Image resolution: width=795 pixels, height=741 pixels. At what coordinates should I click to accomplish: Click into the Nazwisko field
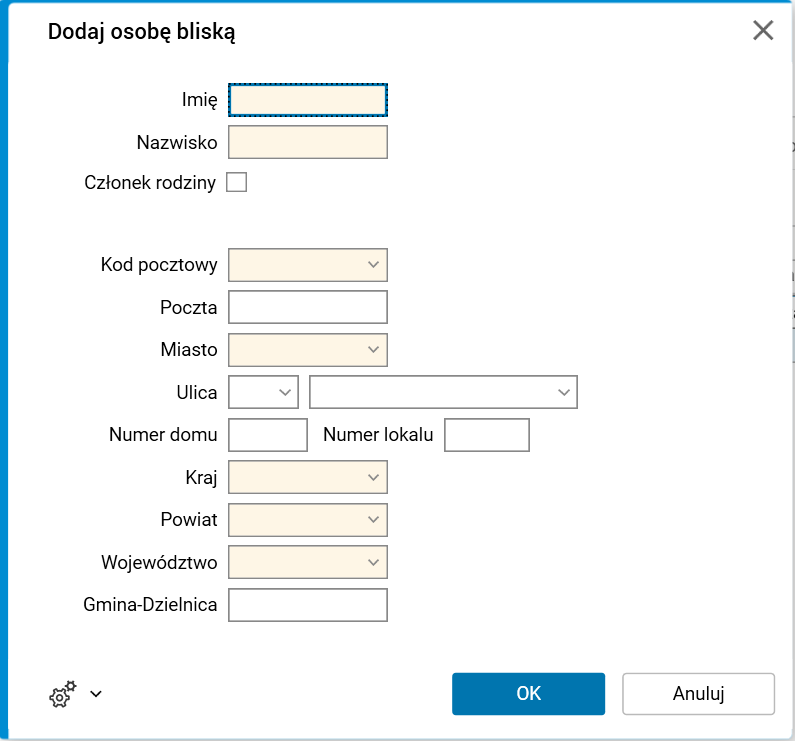(307, 142)
